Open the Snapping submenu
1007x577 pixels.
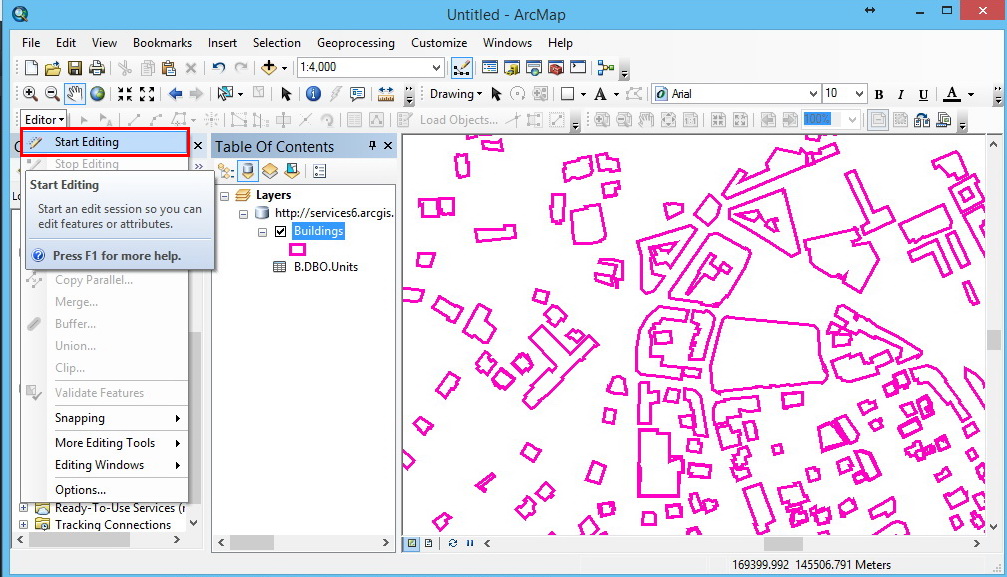105,418
